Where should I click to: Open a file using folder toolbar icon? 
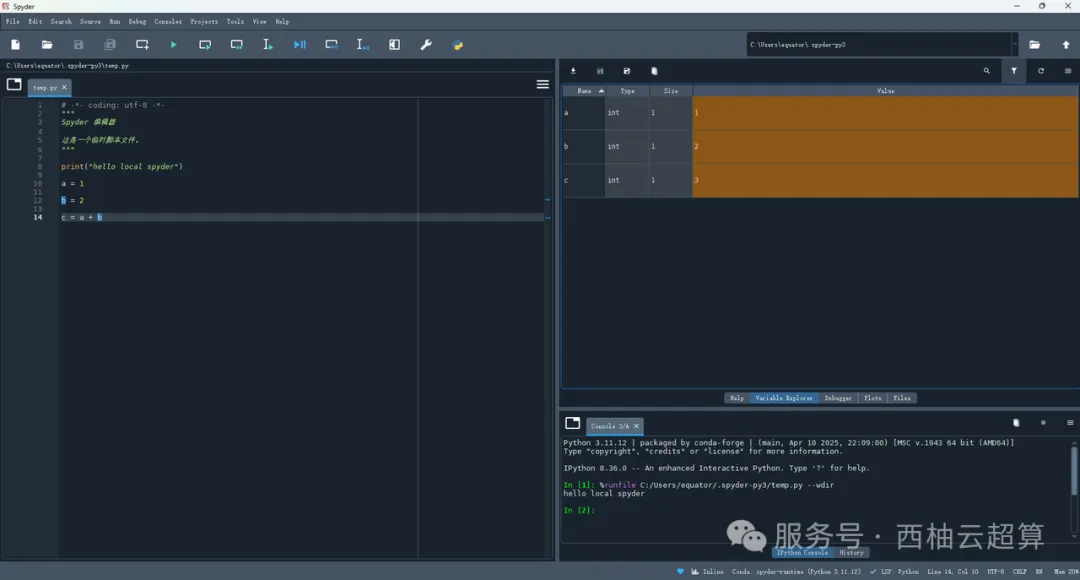47,45
